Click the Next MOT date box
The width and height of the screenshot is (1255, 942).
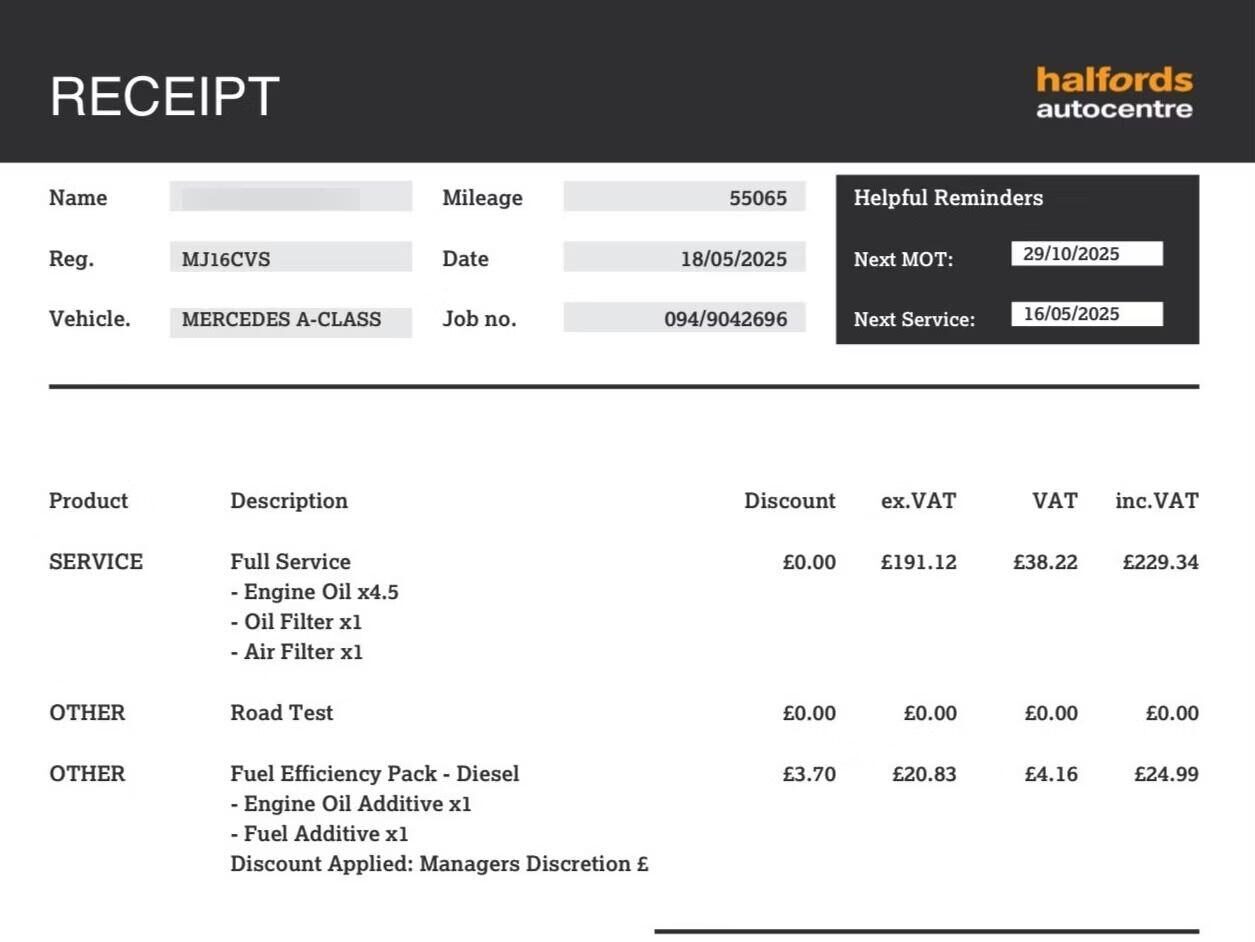(x=1086, y=254)
